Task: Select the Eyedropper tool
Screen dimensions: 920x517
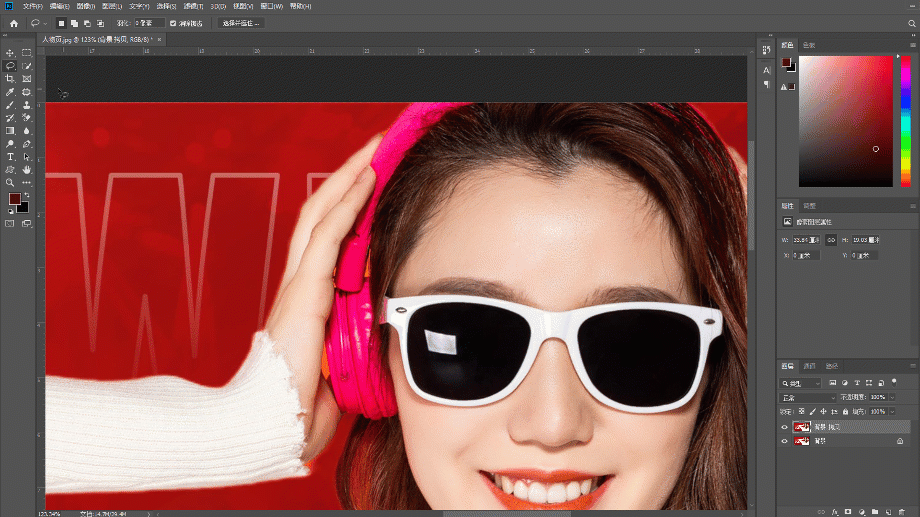Action: click(10, 92)
